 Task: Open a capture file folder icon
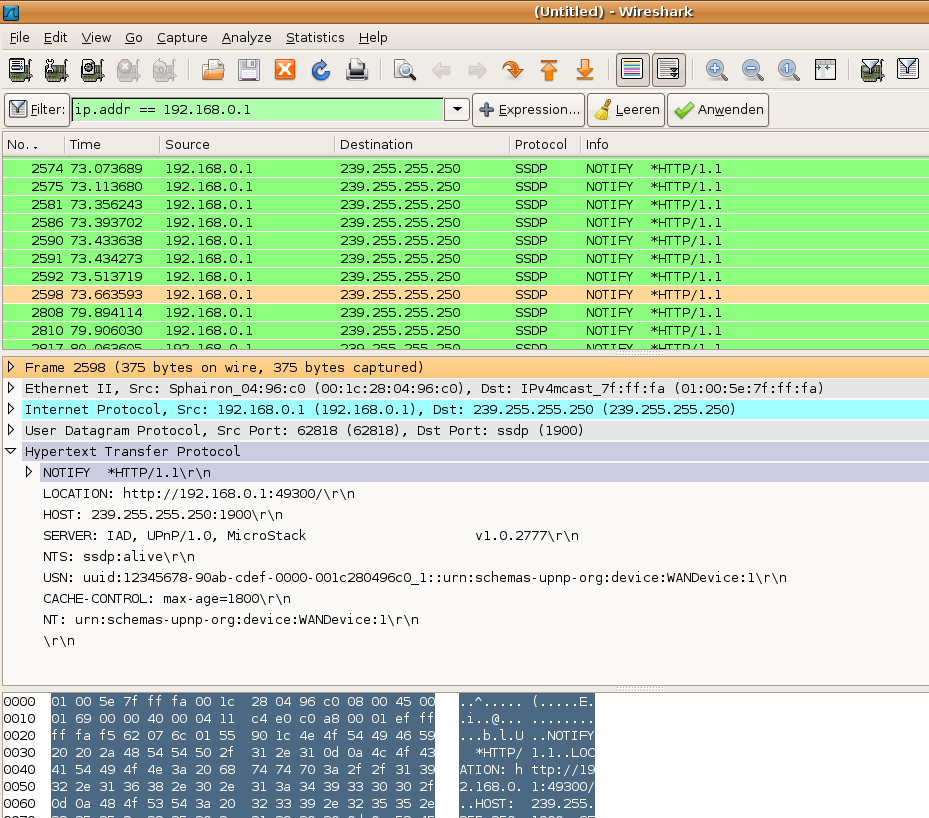tap(213, 70)
